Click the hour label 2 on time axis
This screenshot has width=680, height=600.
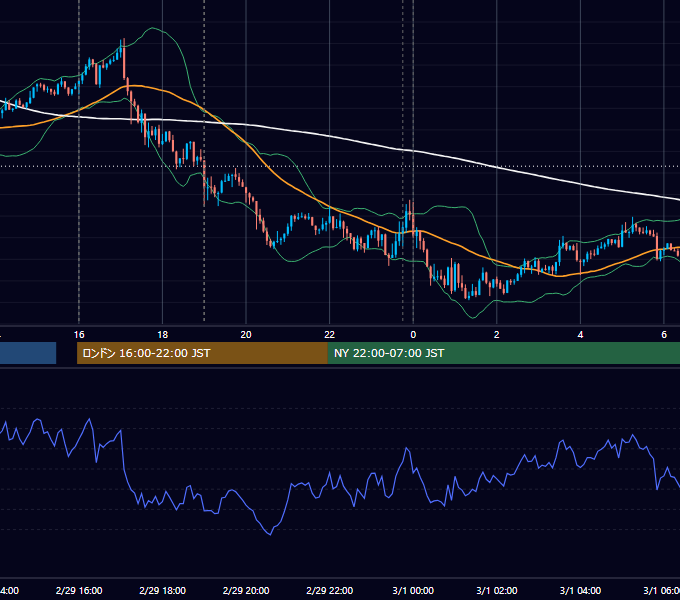coord(497,335)
